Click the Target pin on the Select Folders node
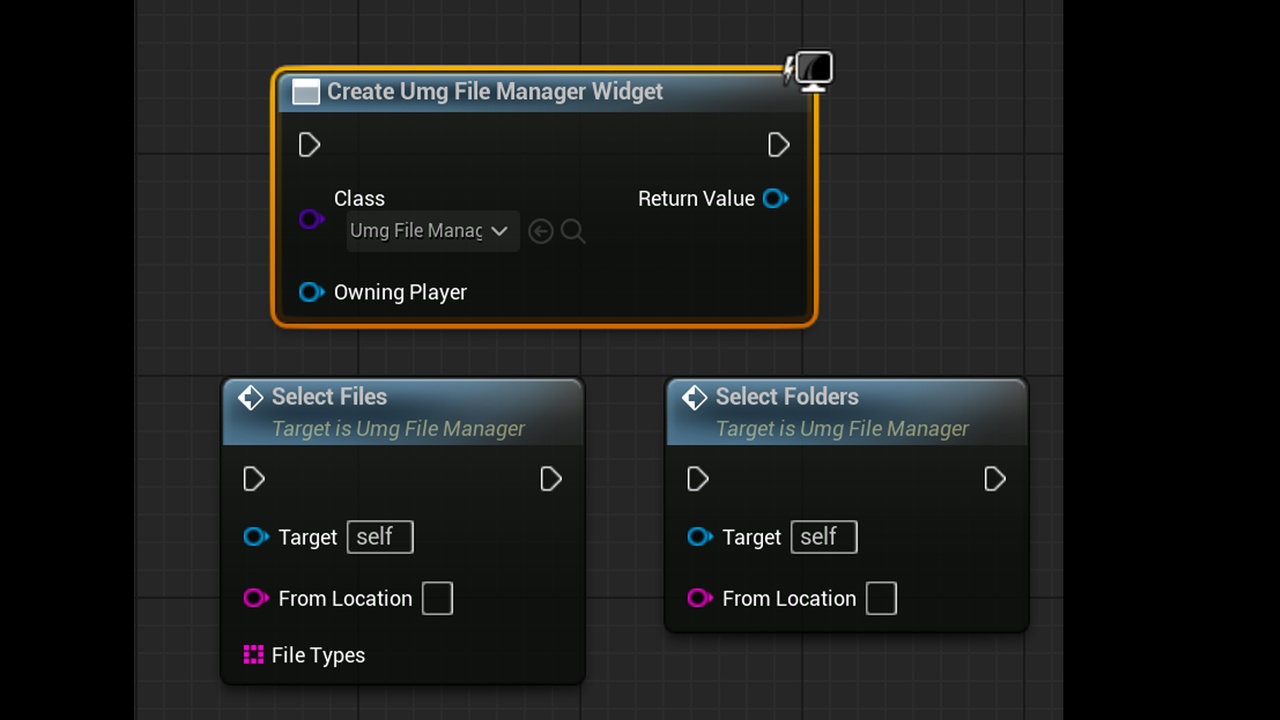This screenshot has height=720, width=1280. (699, 537)
